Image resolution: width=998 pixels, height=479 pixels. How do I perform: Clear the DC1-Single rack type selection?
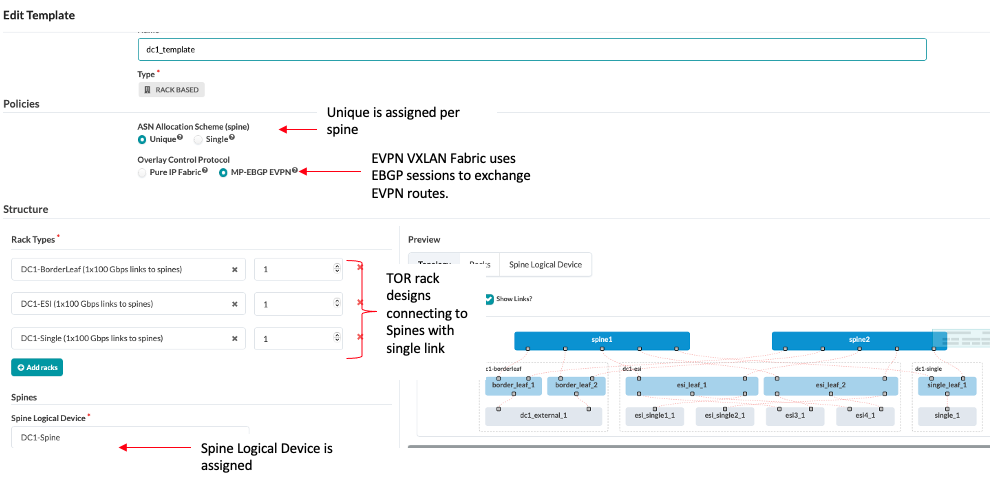pos(234,338)
